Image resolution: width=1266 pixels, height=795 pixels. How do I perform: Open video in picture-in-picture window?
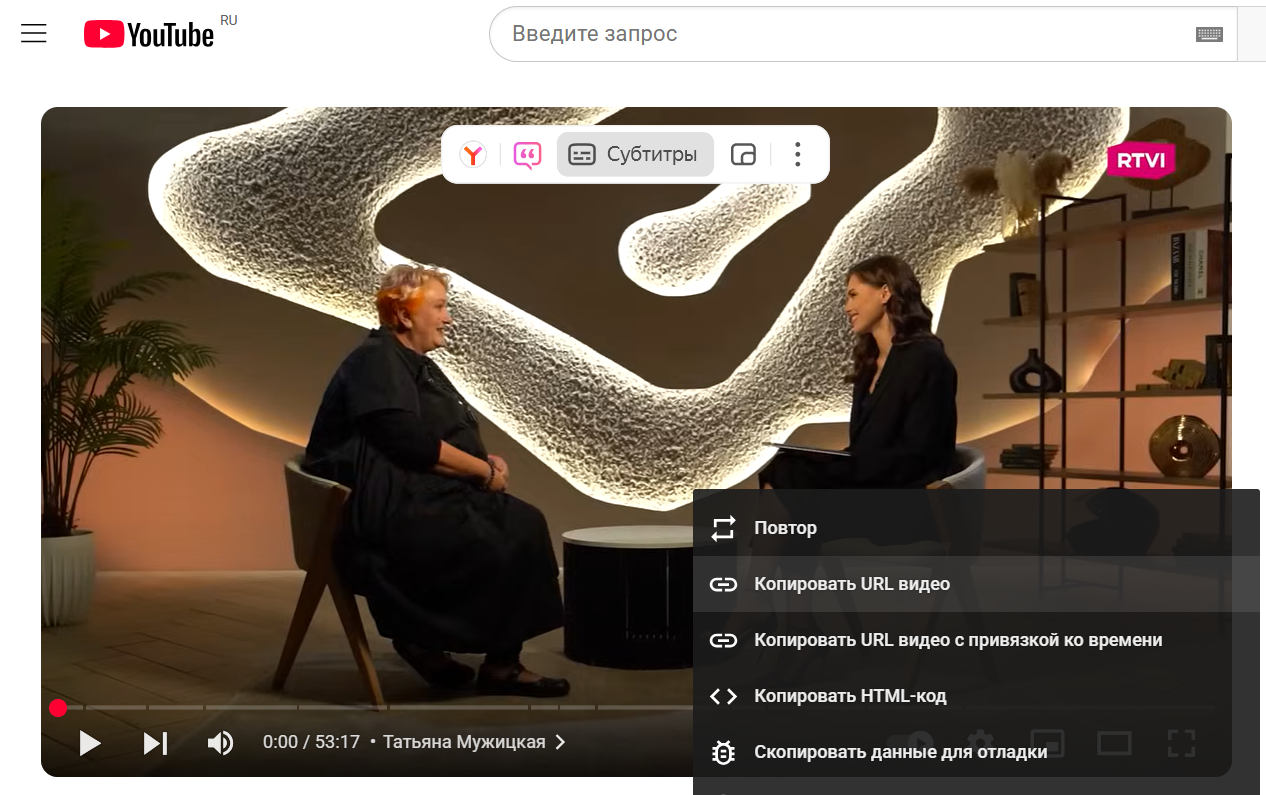point(743,155)
